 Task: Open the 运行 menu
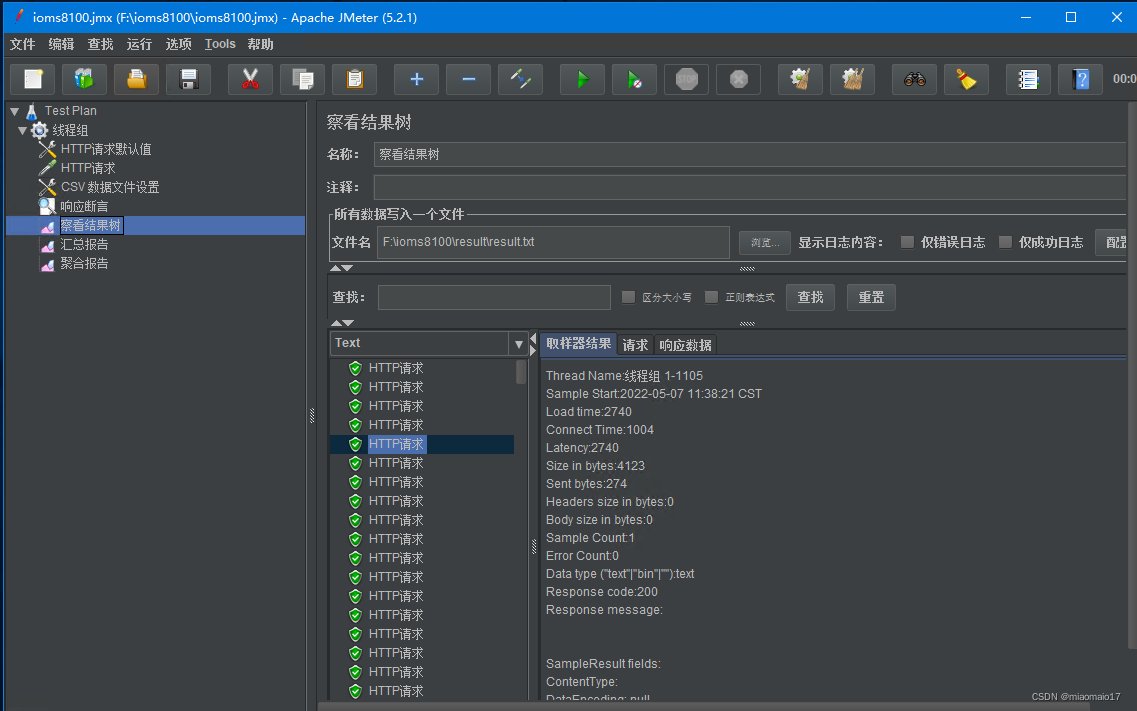click(x=139, y=44)
